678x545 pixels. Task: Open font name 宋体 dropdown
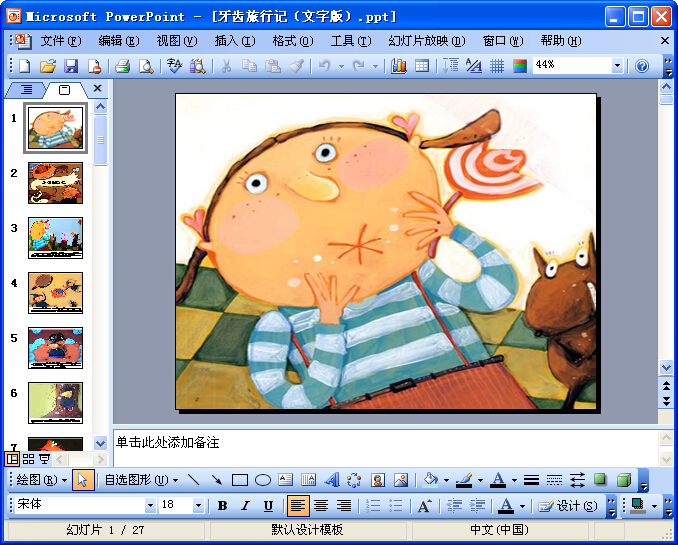(x=150, y=505)
